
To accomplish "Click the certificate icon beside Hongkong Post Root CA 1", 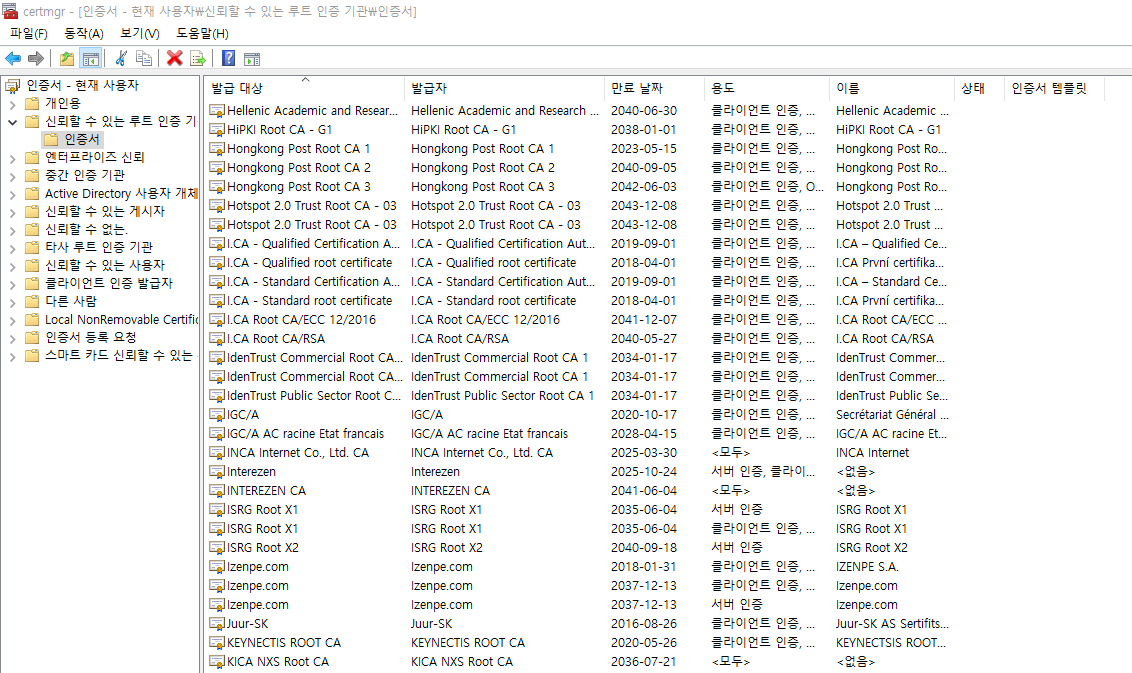I will click(x=217, y=149).
